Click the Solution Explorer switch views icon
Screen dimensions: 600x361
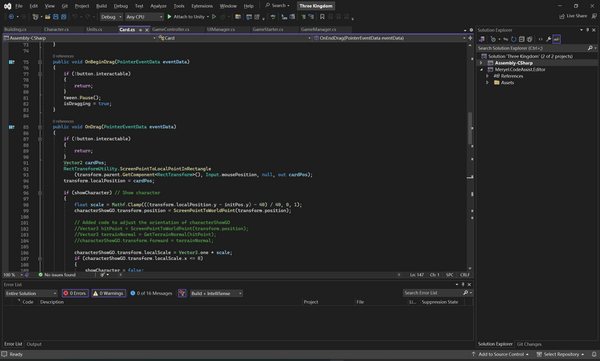click(x=482, y=39)
